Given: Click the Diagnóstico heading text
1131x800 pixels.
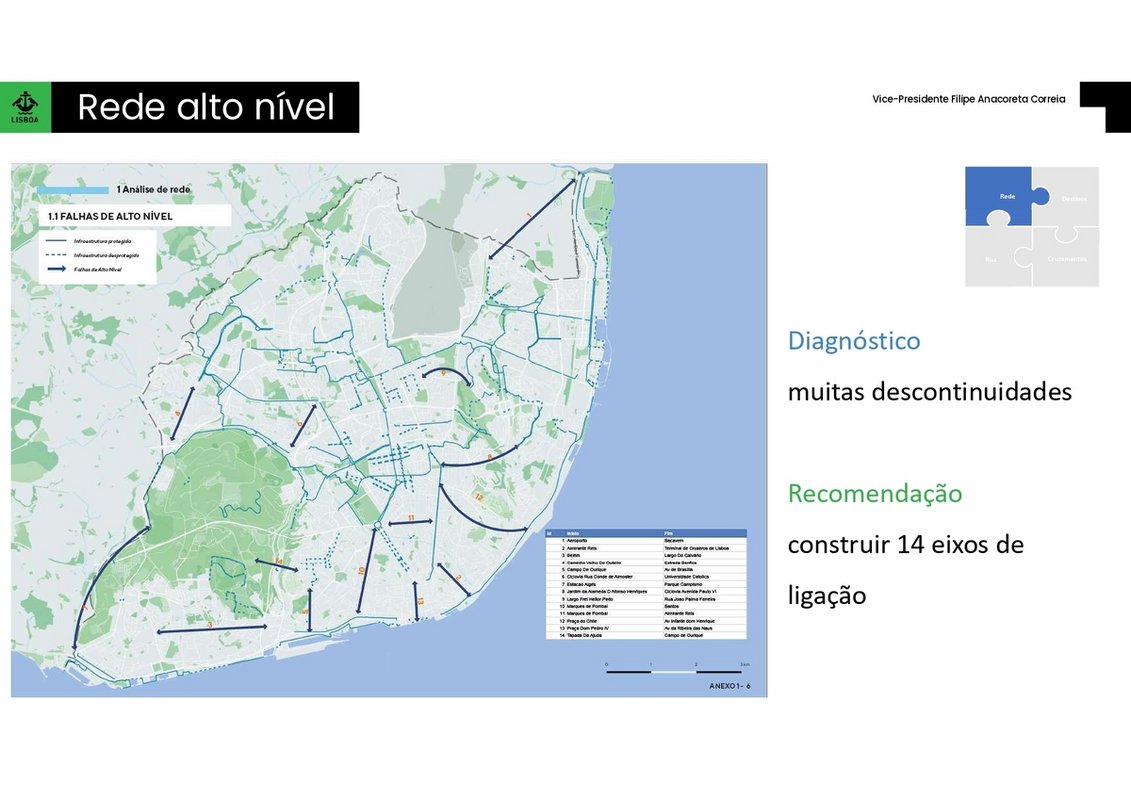Looking at the screenshot, I should point(853,341).
